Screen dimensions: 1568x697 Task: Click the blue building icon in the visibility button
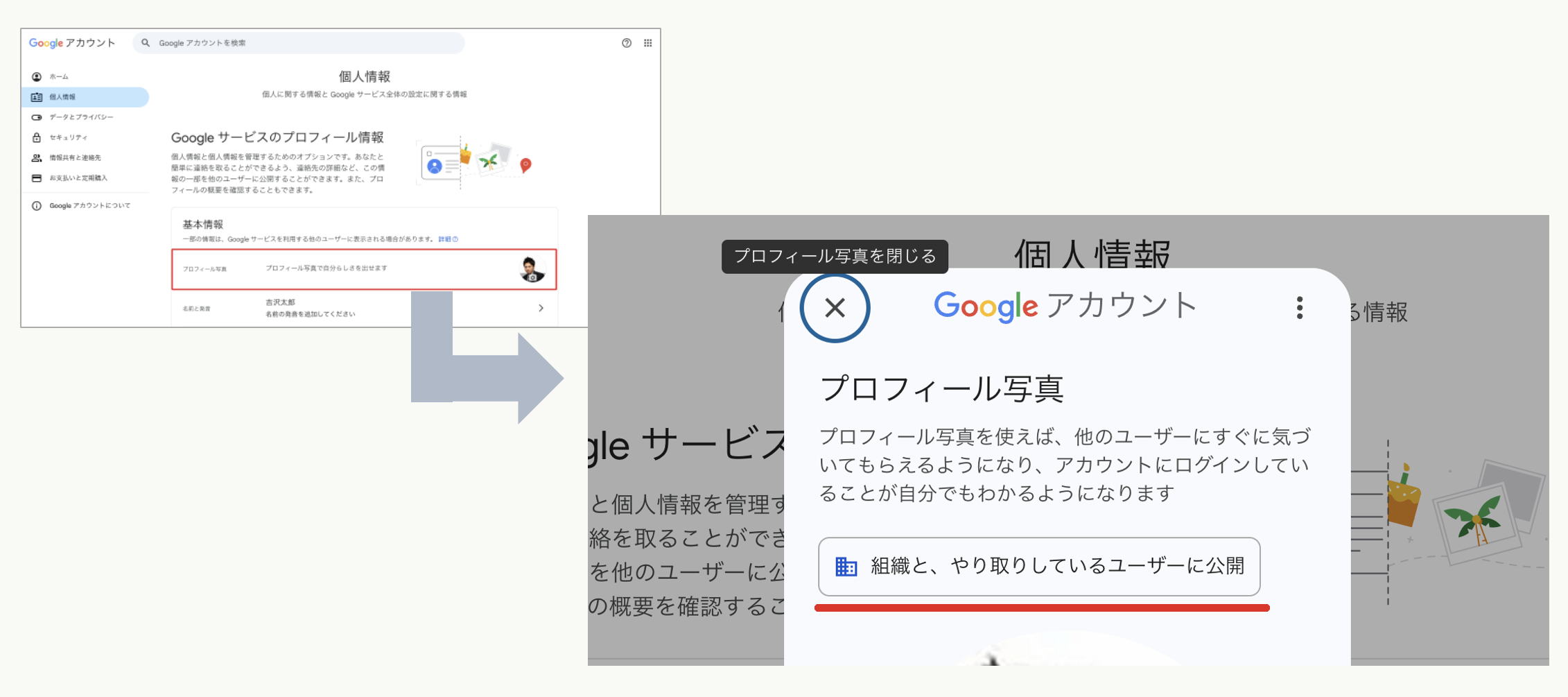pos(846,567)
